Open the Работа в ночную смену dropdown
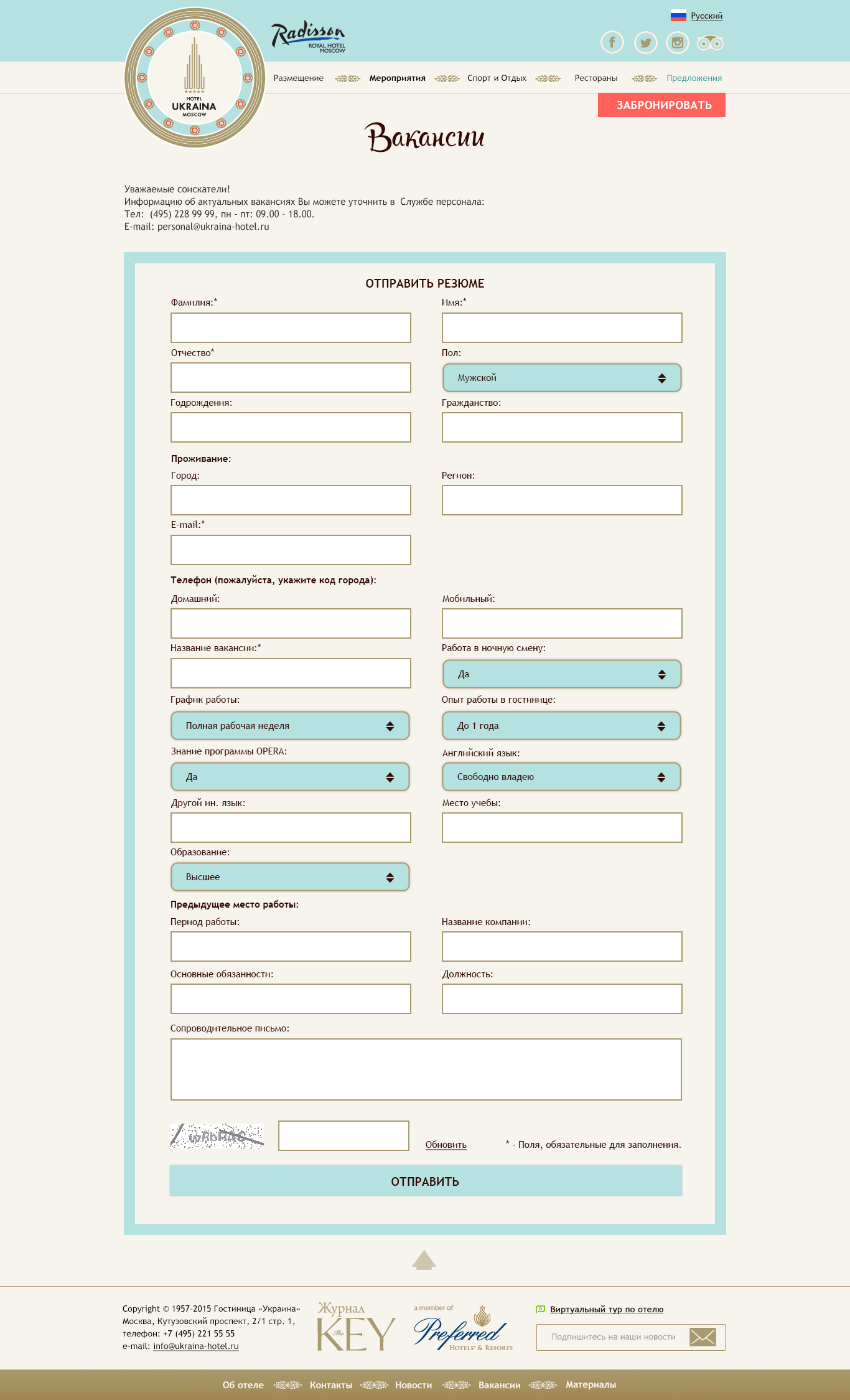 (x=562, y=674)
